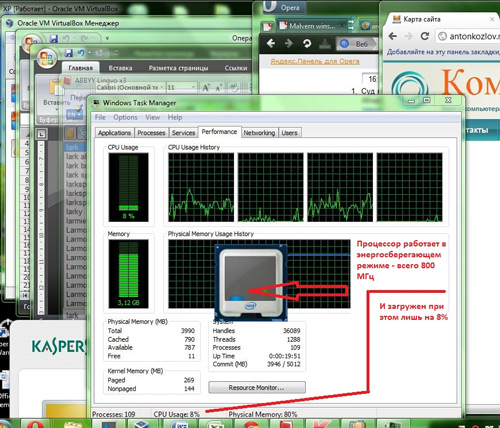Click the Chrome icon on the taskbar
This screenshot has height=428, width=500.
[x=252, y=424]
